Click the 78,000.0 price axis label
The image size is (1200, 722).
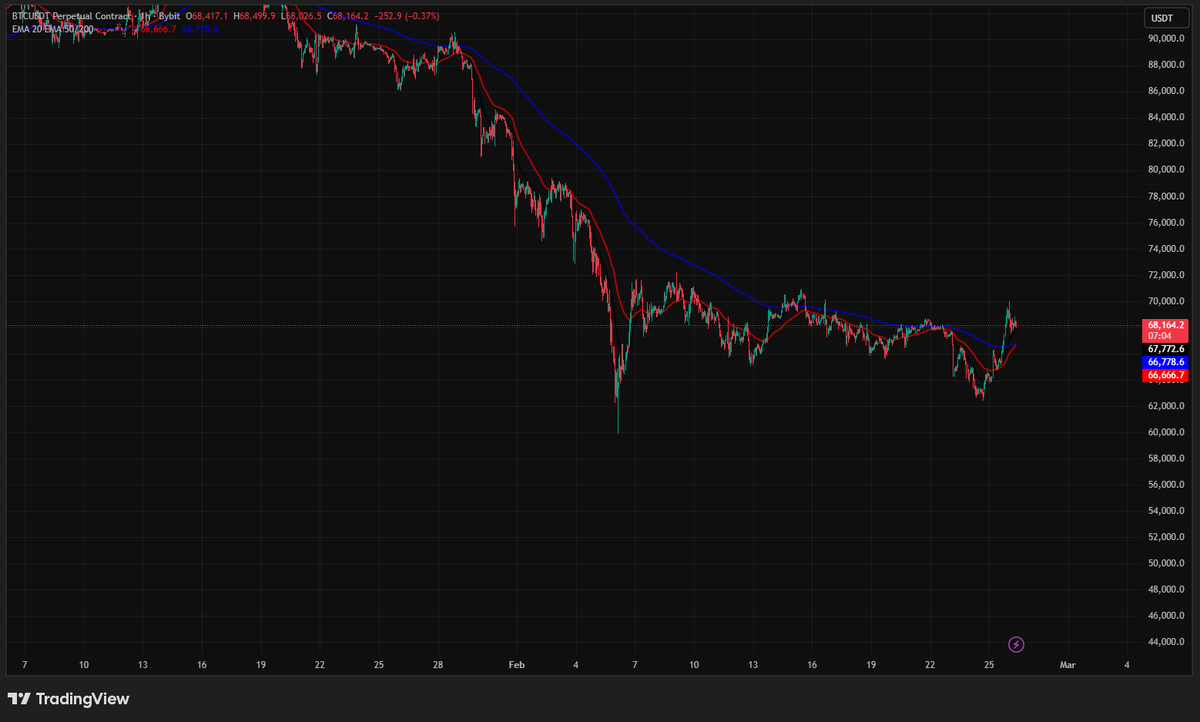[1166, 196]
